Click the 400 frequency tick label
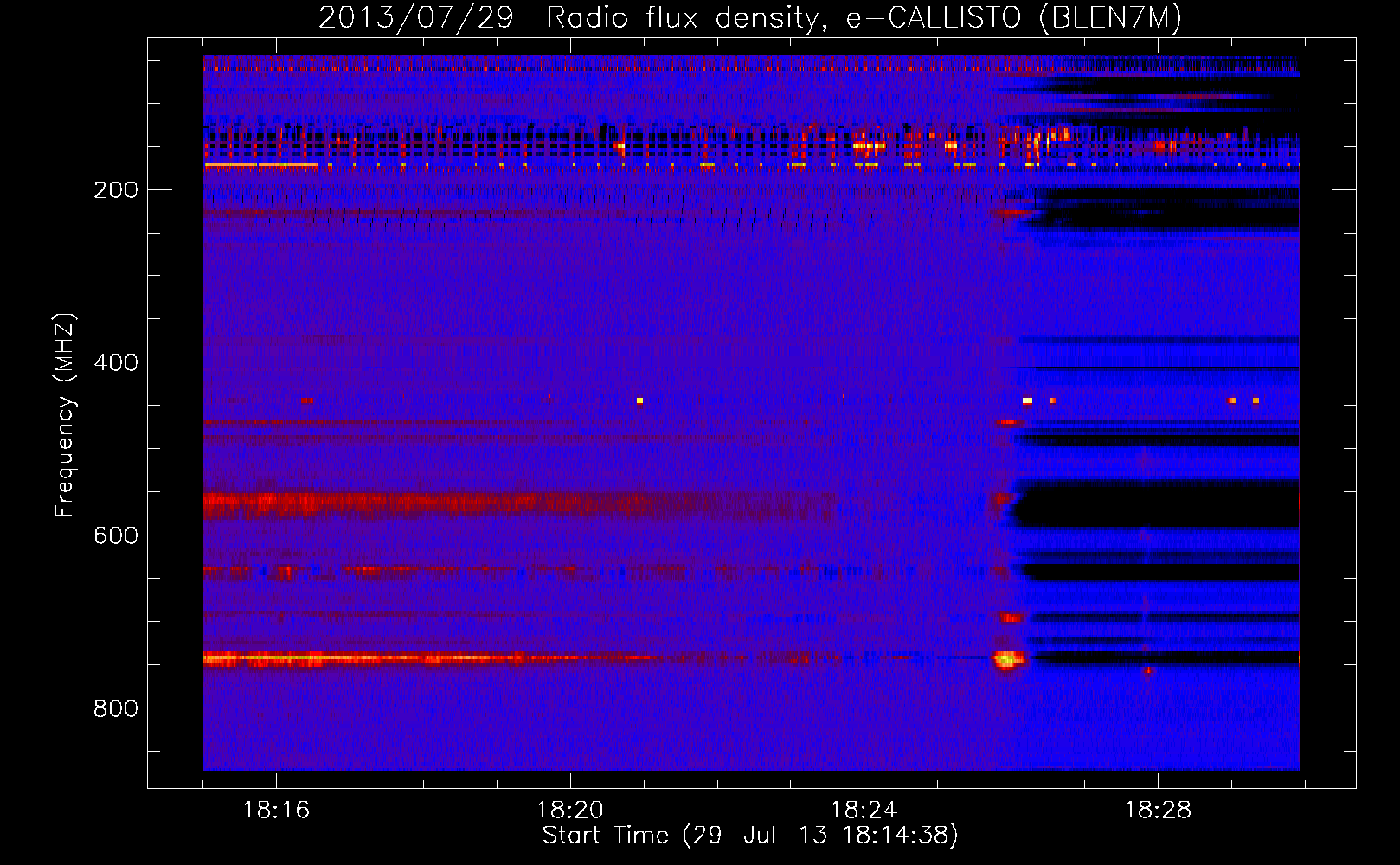1400x865 pixels. (116, 363)
